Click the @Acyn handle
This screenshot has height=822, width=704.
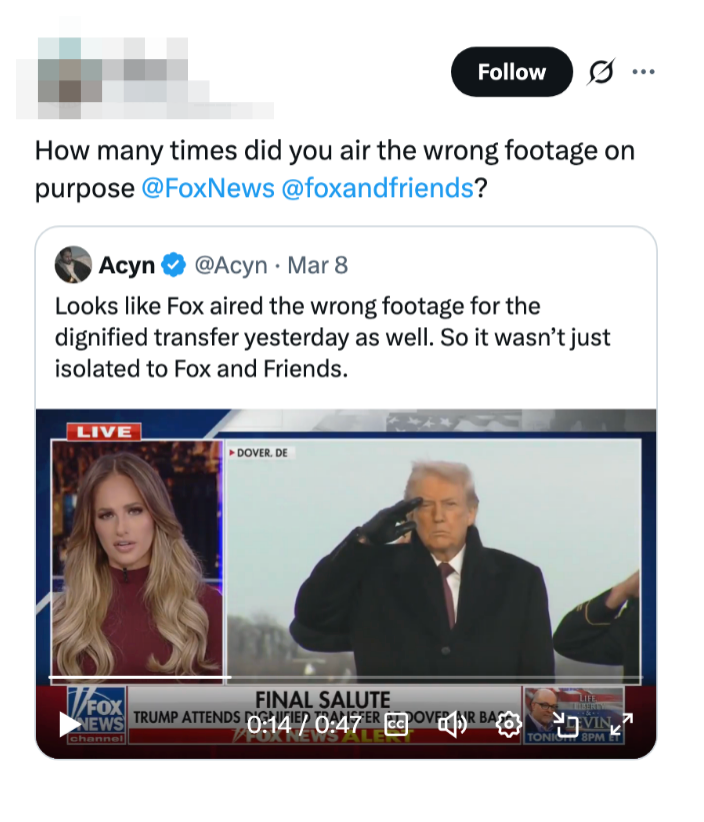click(x=230, y=265)
